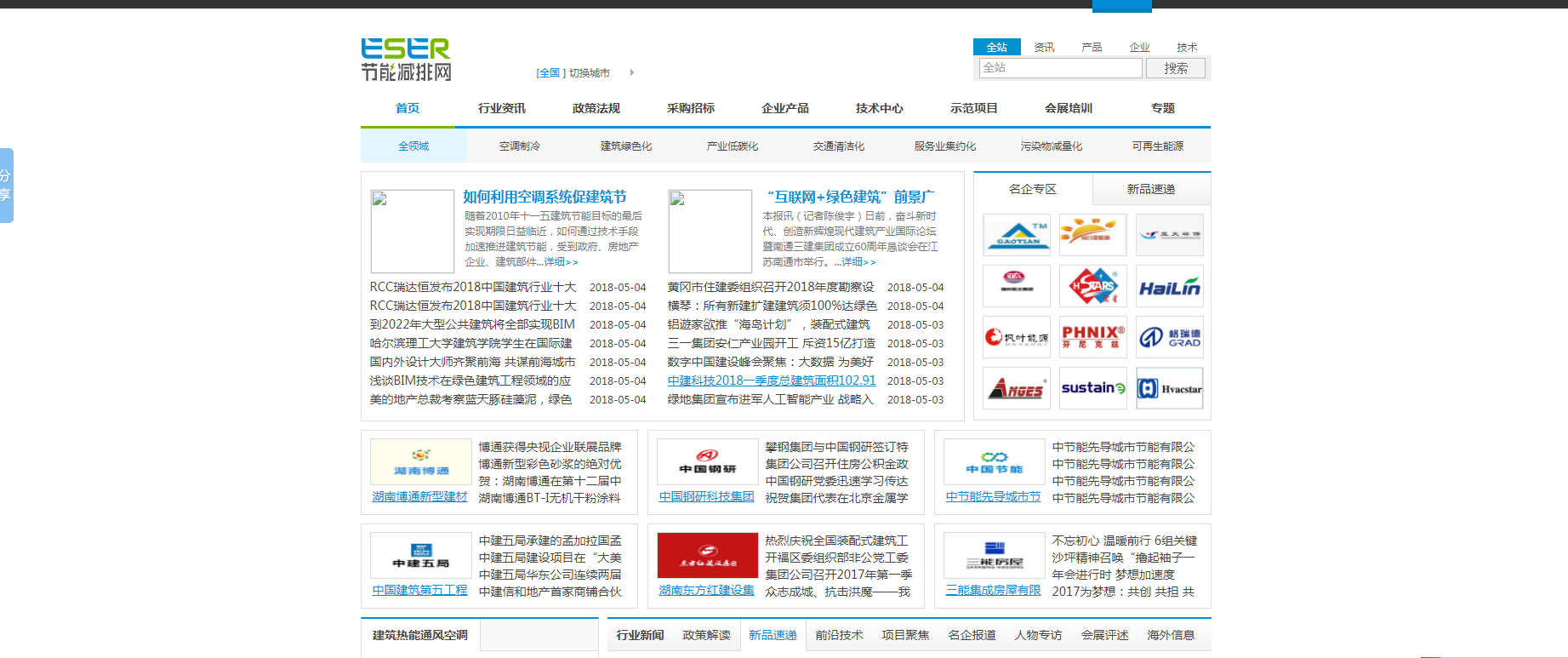Click the ANGES brand logo
Screen dimensions: 1568x658
click(x=1016, y=388)
